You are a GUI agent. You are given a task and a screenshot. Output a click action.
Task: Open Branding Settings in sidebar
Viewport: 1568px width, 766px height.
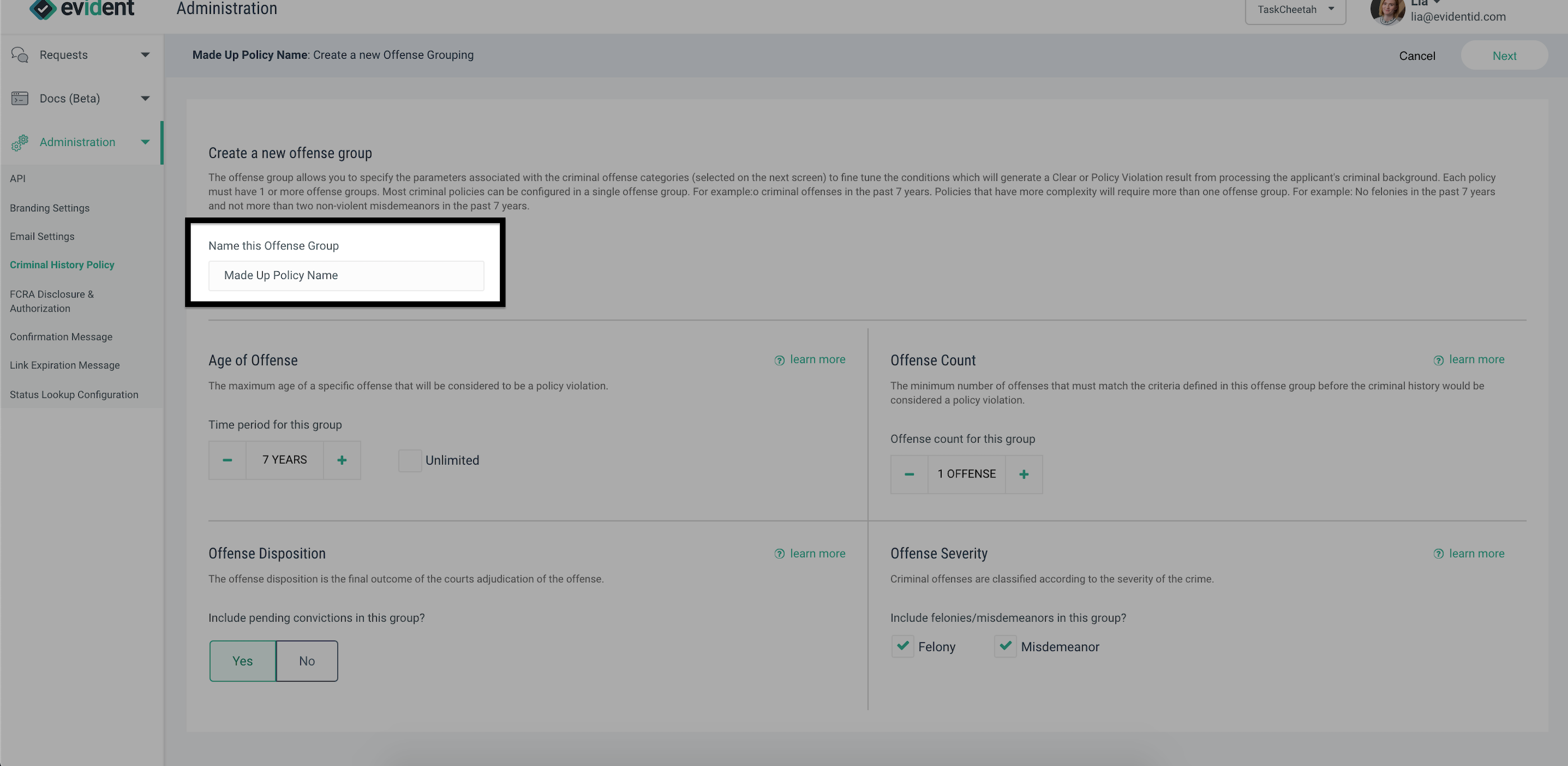[x=49, y=208]
